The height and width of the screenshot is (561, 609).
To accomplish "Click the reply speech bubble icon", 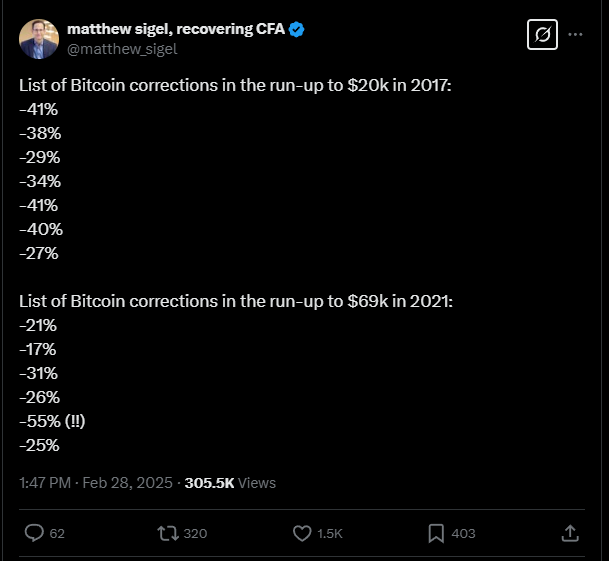I will [34, 533].
